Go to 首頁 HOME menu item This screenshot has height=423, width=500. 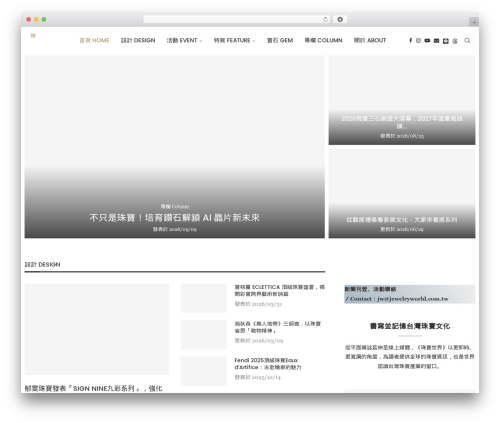[x=94, y=40]
